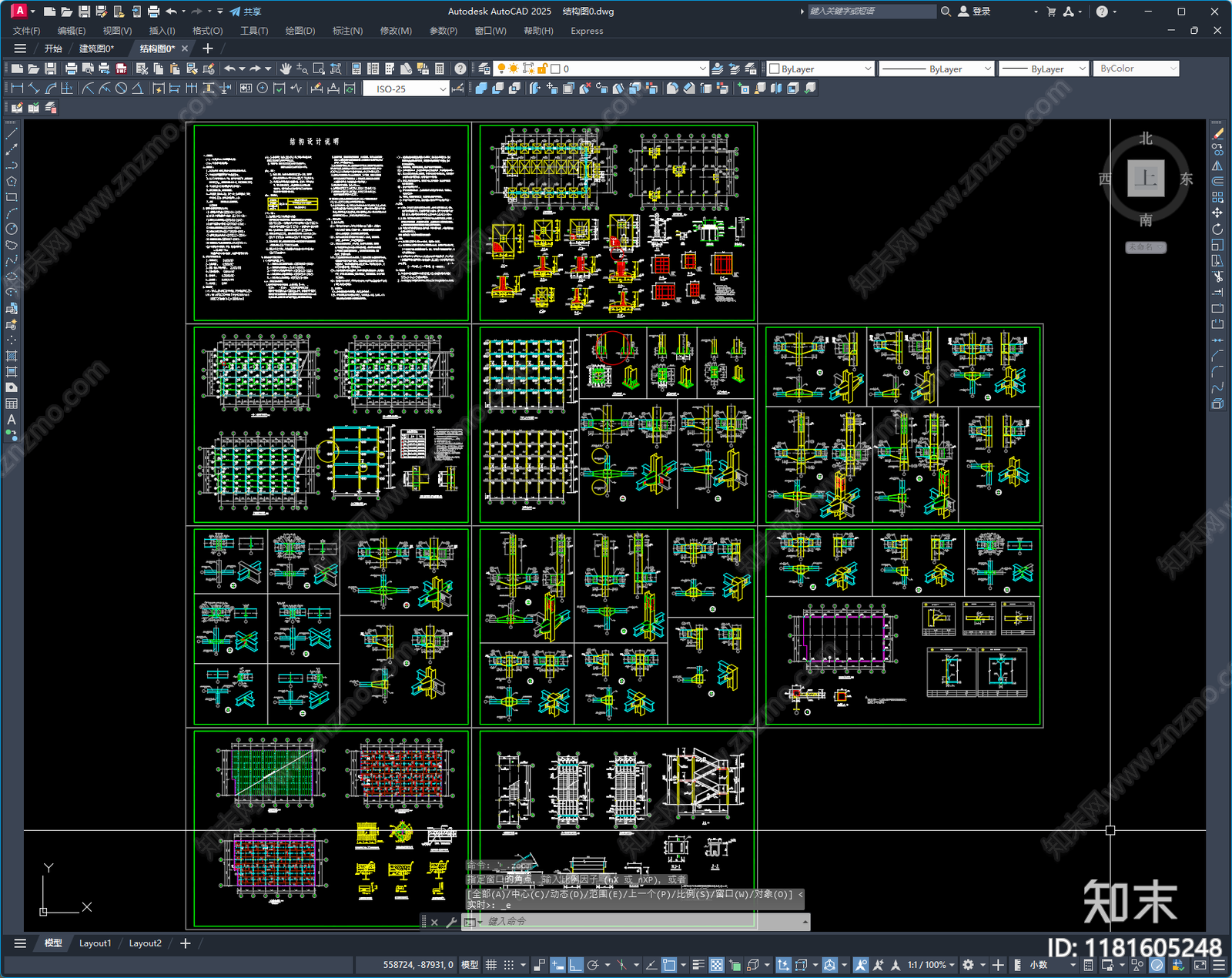
Task: Select the Rotate modify tool
Action: (x=1217, y=229)
